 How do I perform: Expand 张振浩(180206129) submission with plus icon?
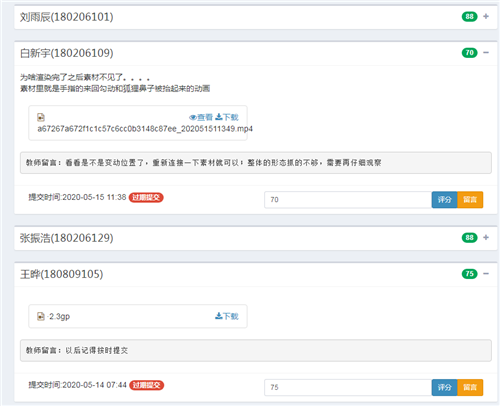pyautogui.click(x=486, y=237)
